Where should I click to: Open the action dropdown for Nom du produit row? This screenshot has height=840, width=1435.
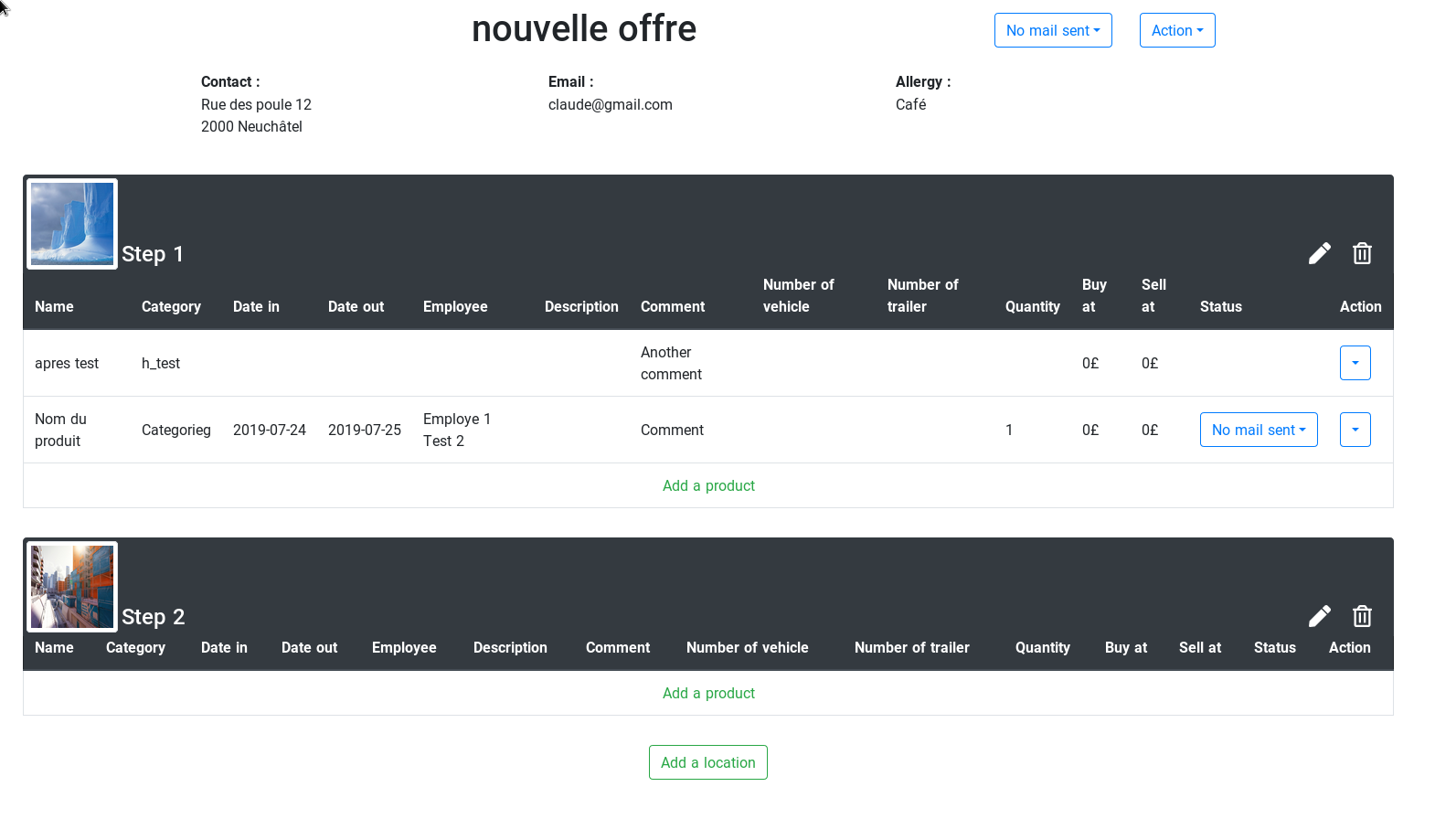(1355, 430)
